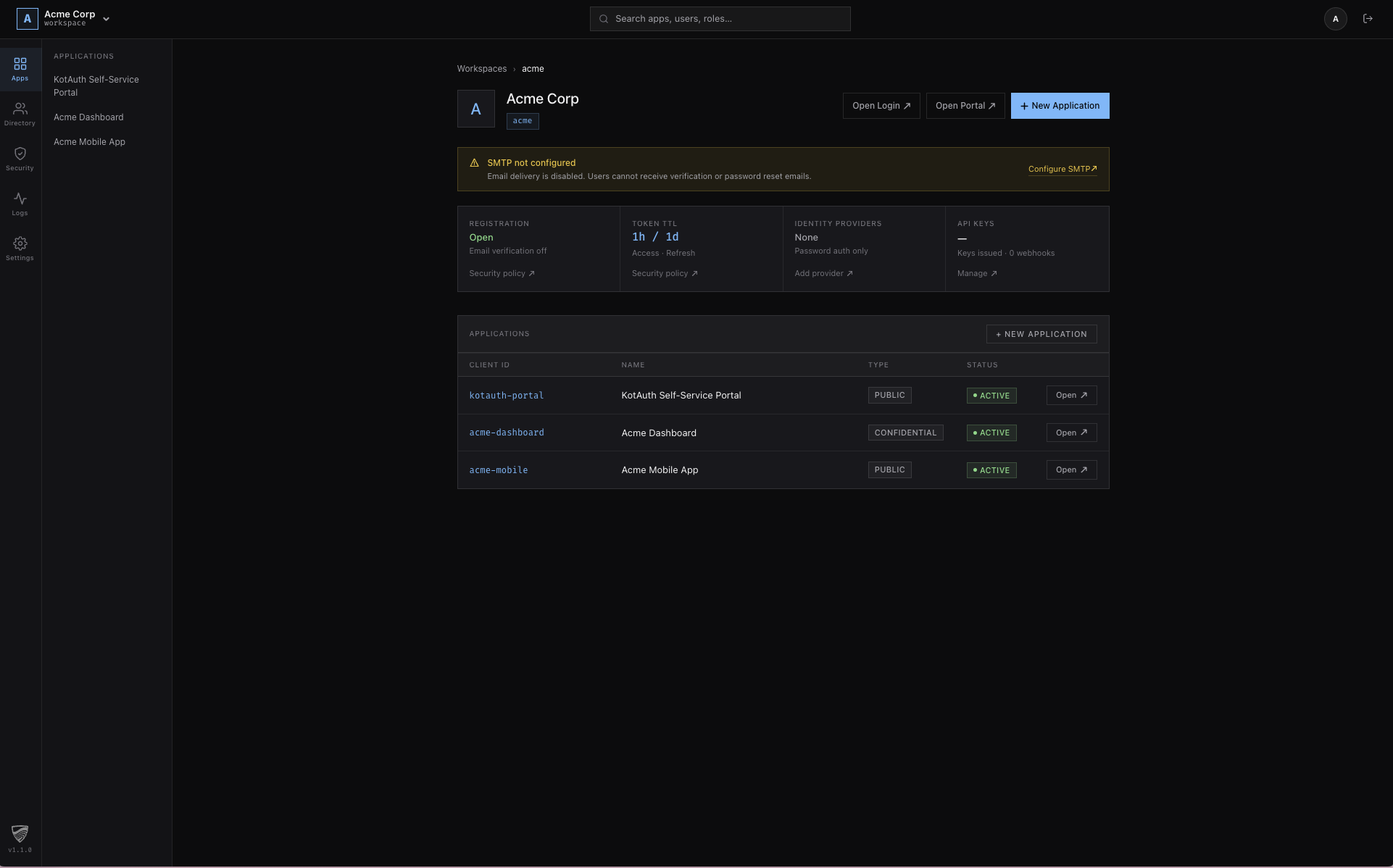Click the blue New Application button

coord(1060,106)
